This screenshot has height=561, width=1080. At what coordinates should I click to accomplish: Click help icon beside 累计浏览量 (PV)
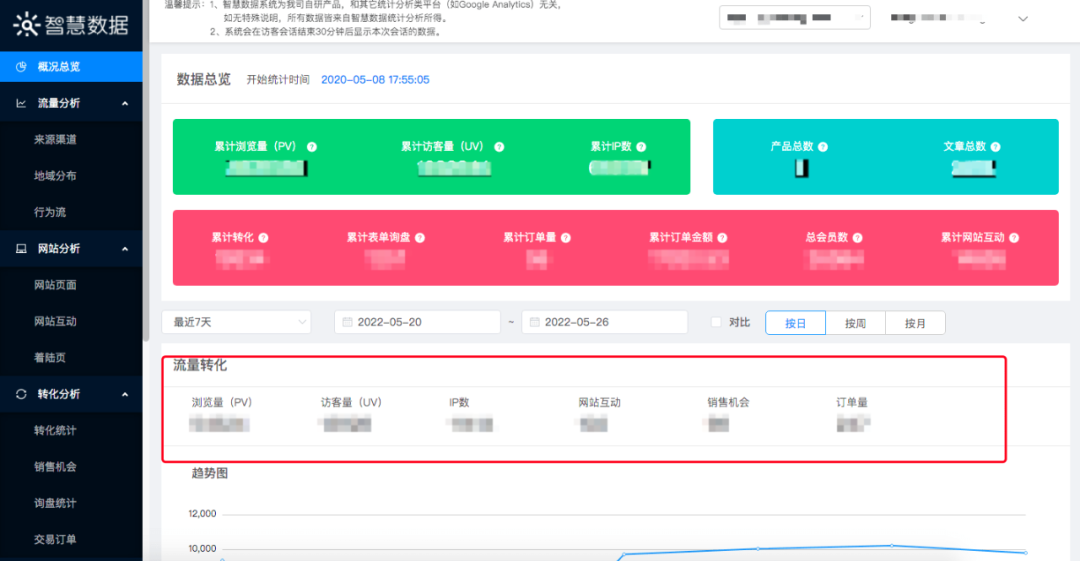click(312, 147)
